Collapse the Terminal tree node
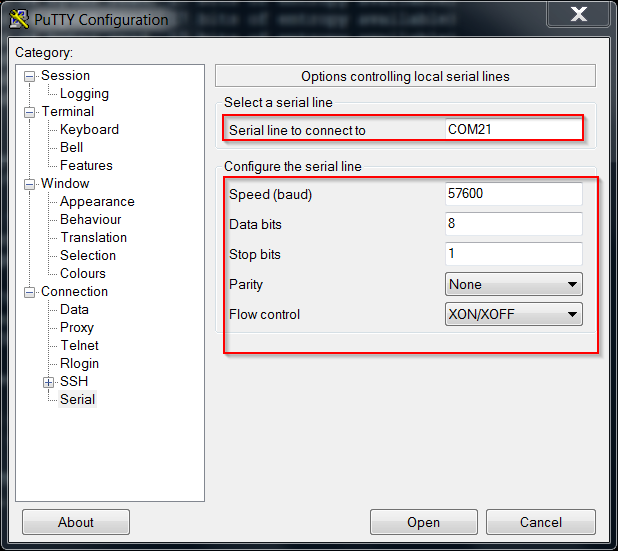 click(30, 112)
